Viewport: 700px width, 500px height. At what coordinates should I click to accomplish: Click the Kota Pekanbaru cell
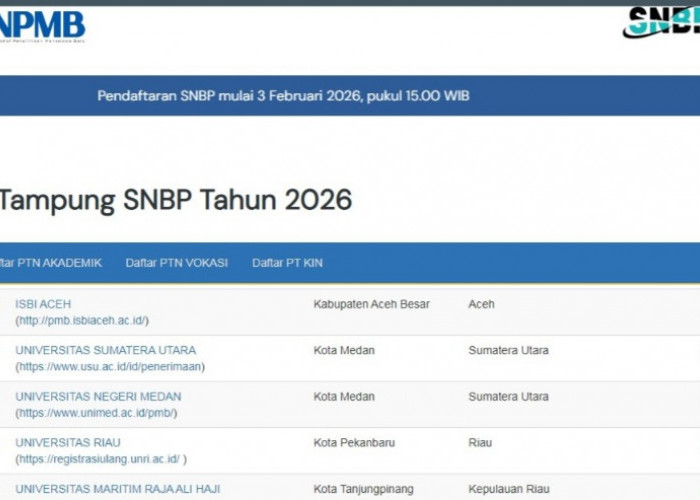click(x=354, y=442)
